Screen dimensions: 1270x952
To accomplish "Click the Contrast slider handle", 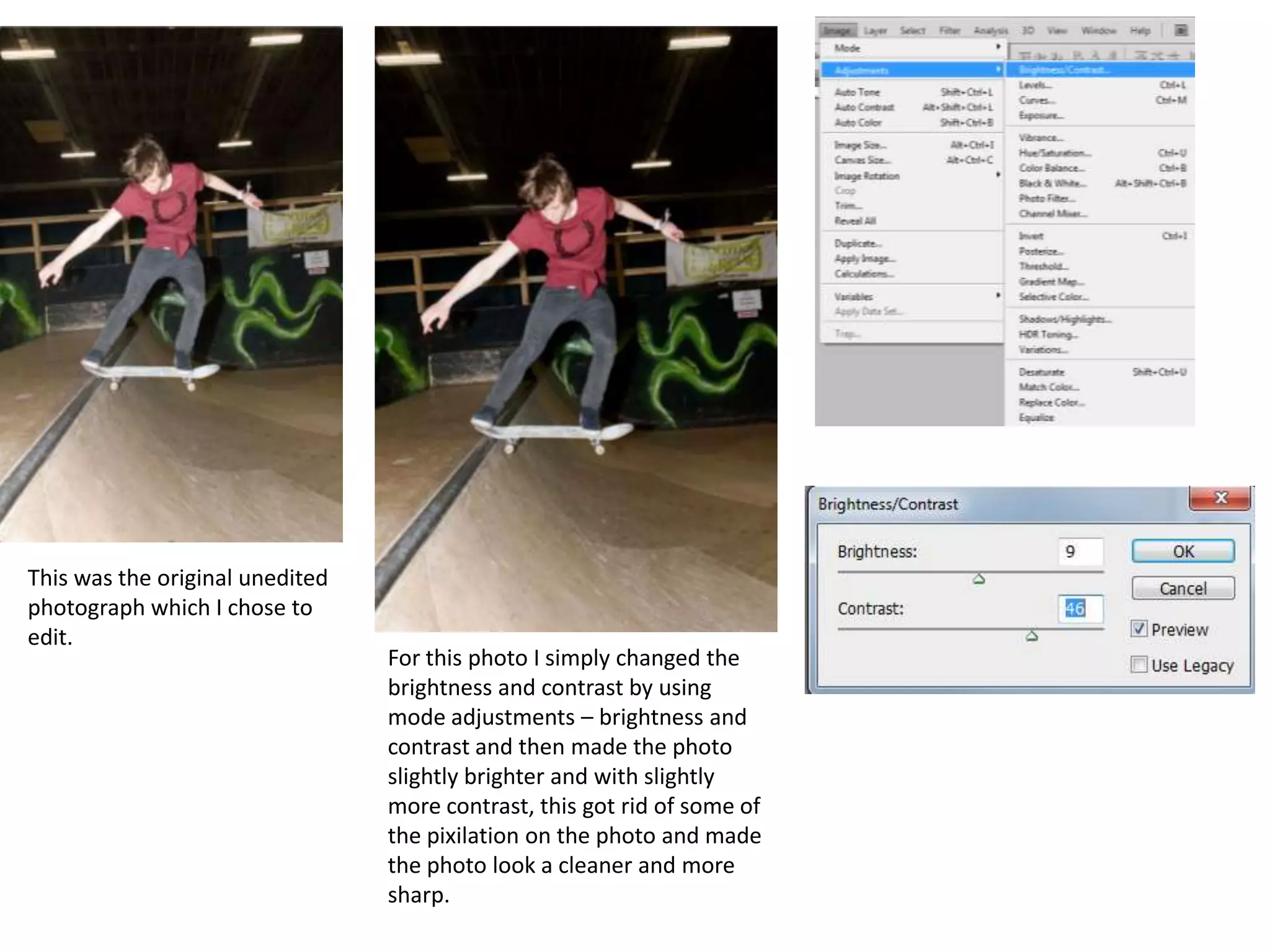I will point(1032,636).
